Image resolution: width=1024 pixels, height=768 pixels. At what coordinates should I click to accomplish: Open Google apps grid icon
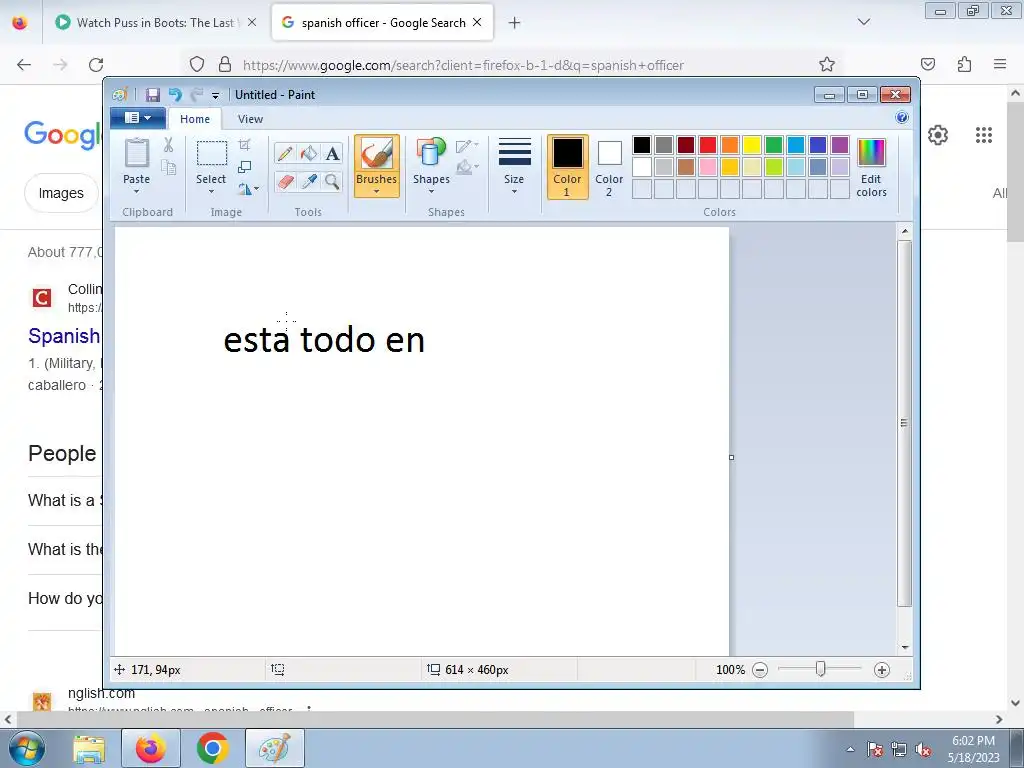click(x=984, y=135)
